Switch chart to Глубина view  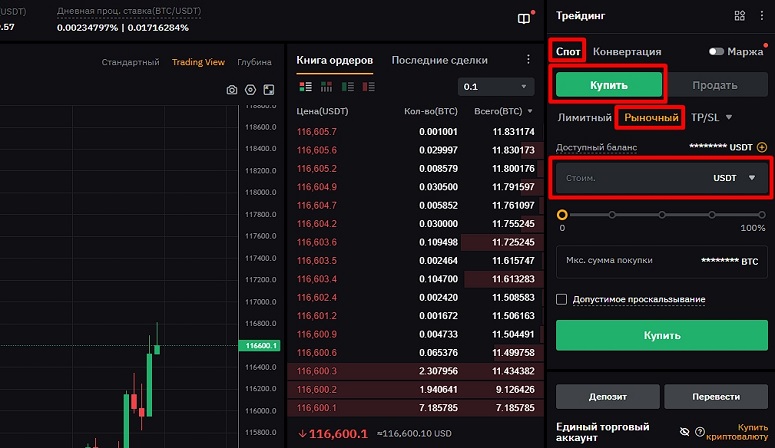254,62
